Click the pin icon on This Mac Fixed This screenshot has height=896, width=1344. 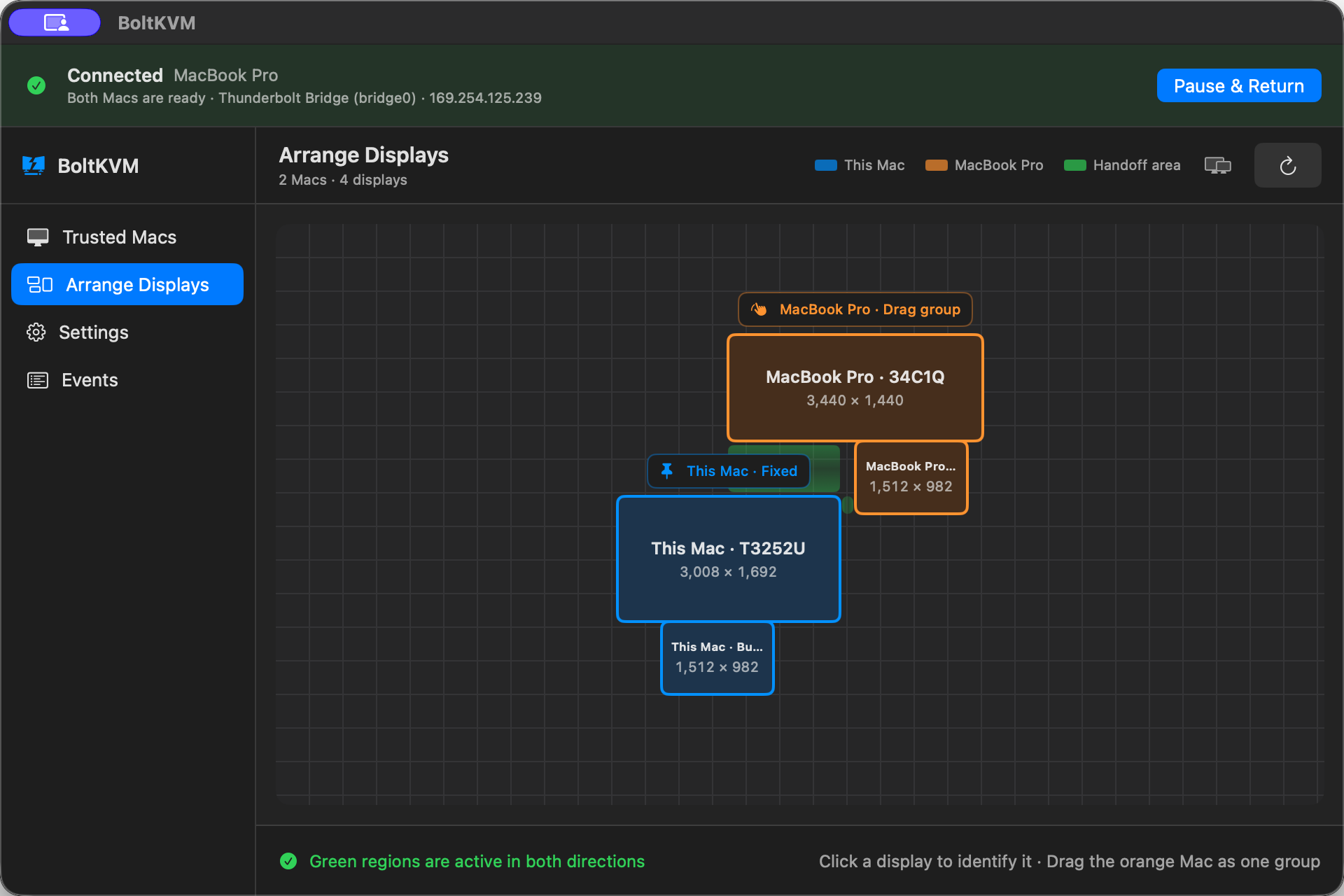(x=667, y=471)
